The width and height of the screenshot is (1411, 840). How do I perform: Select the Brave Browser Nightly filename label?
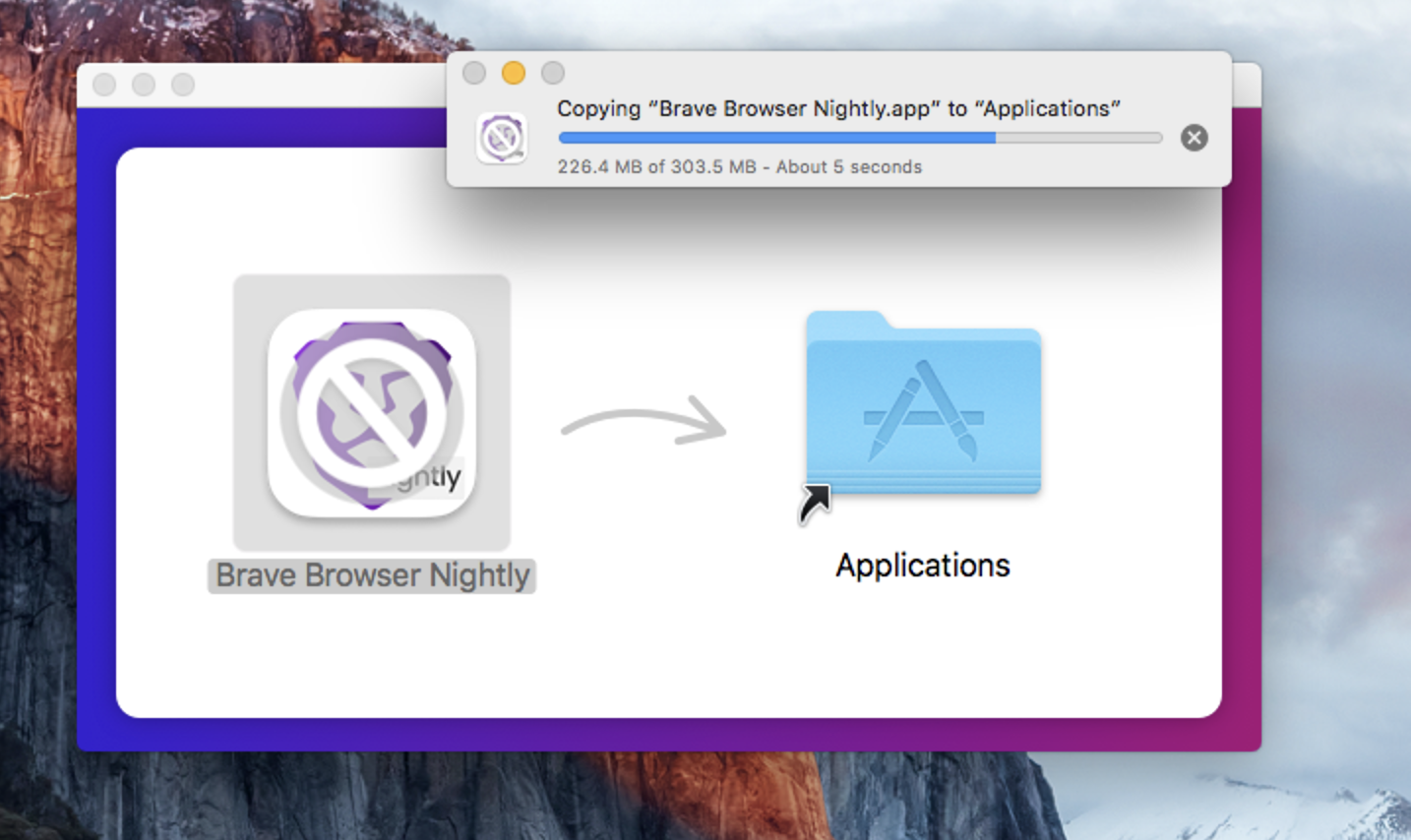371,575
